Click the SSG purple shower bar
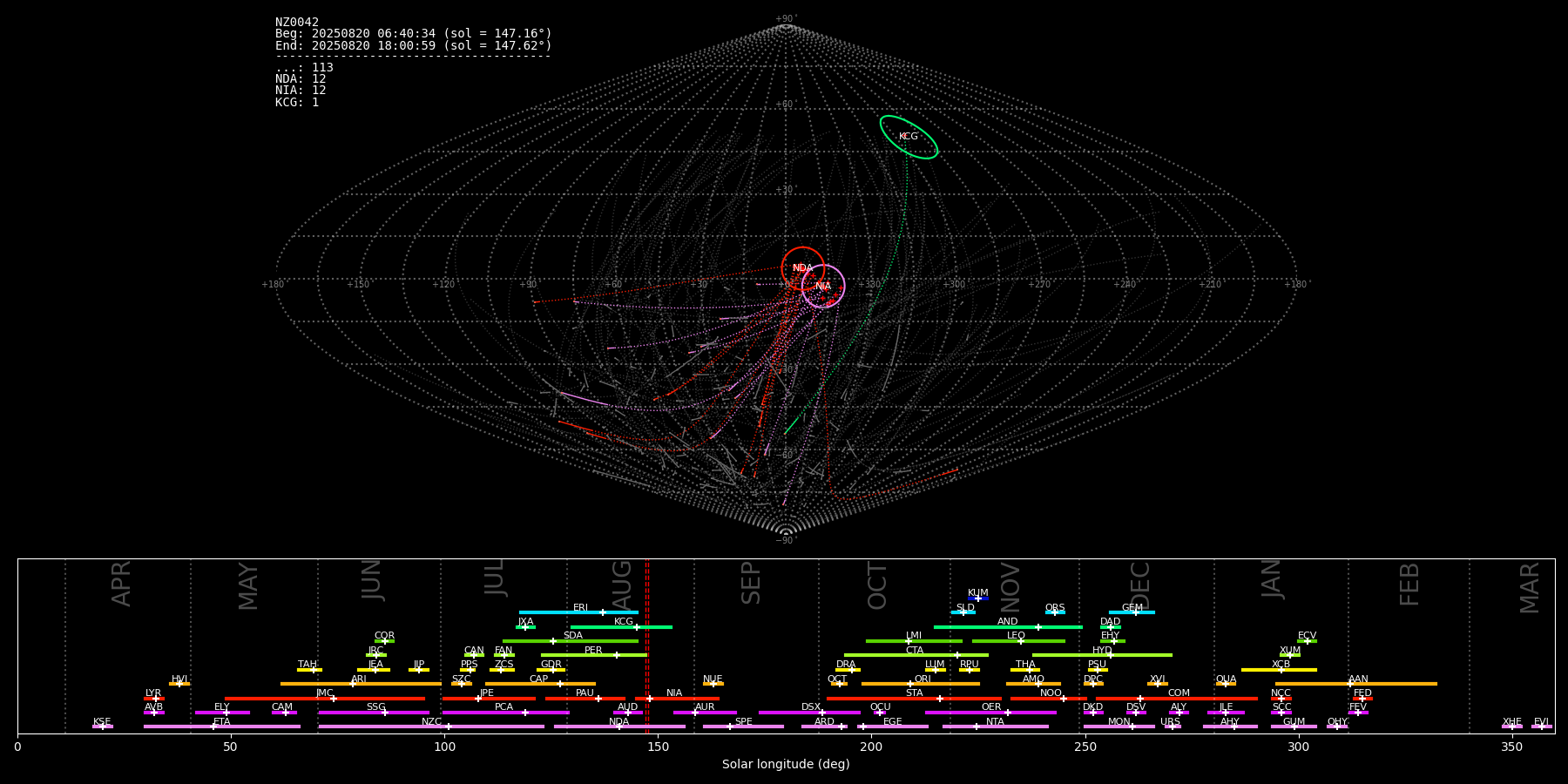This screenshot has height=784, width=1568. [x=374, y=713]
